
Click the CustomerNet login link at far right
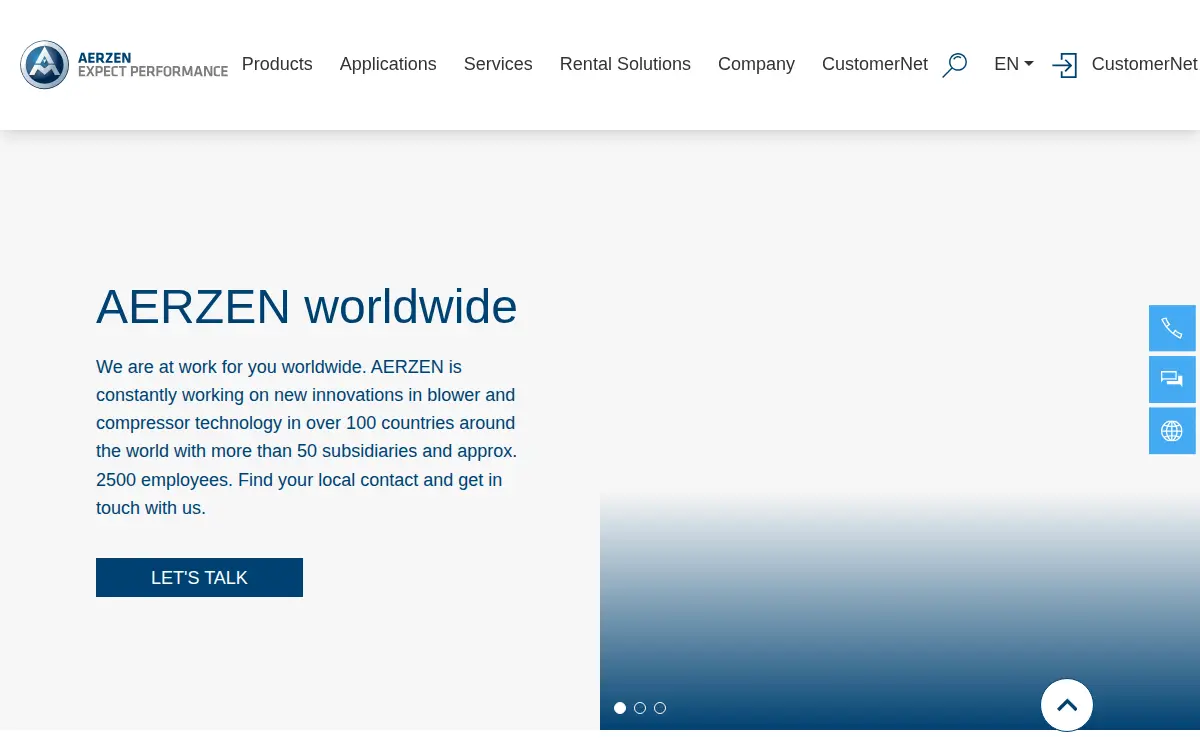1144,64
